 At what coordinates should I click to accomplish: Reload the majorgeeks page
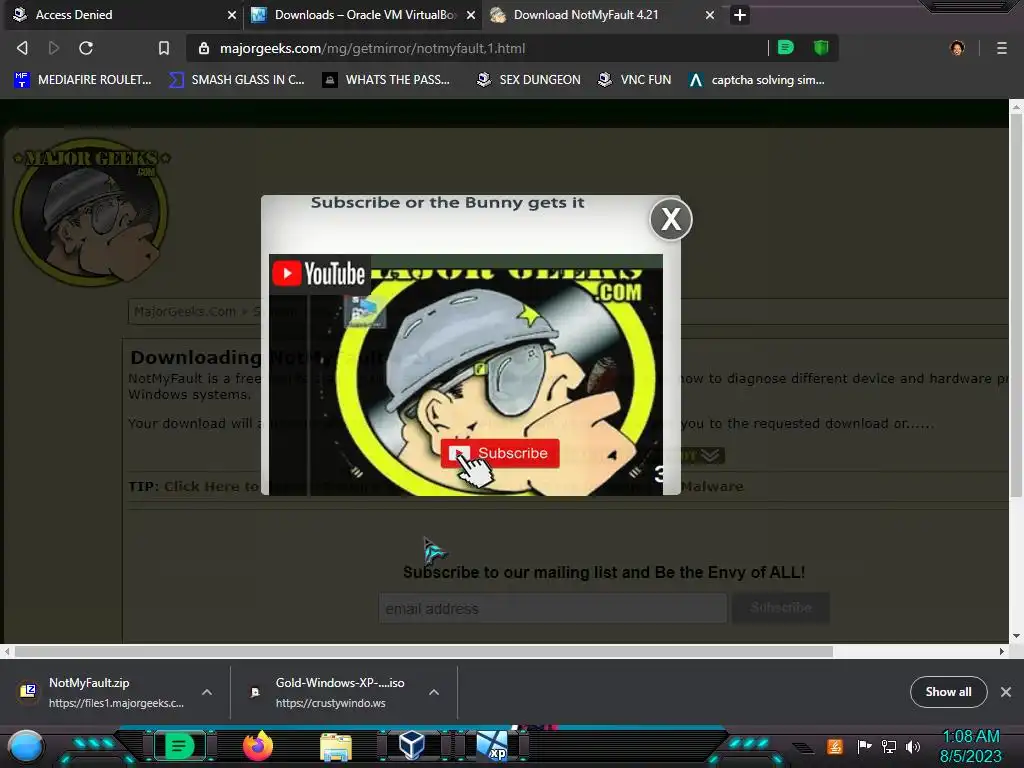(x=86, y=48)
